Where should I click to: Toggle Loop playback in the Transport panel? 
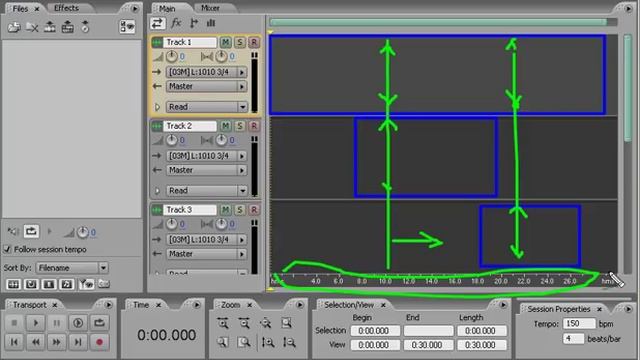pyautogui.click(x=99, y=323)
